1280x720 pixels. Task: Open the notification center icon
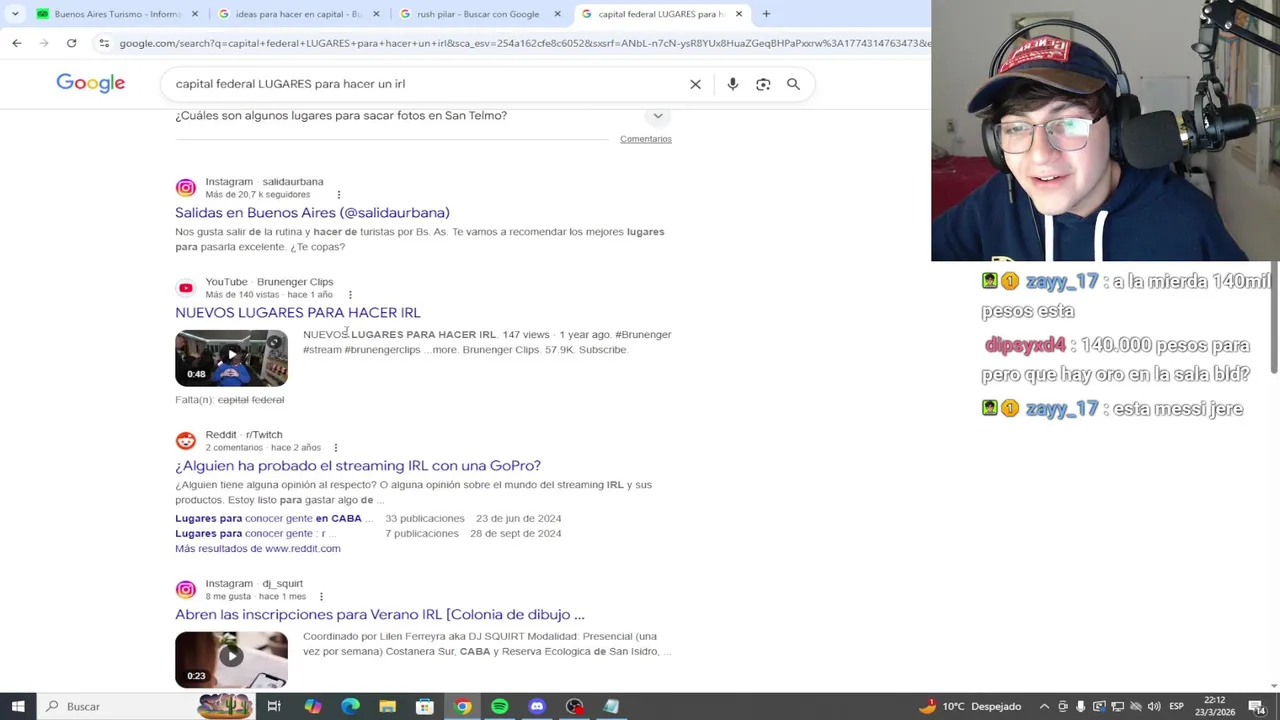[1257, 706]
